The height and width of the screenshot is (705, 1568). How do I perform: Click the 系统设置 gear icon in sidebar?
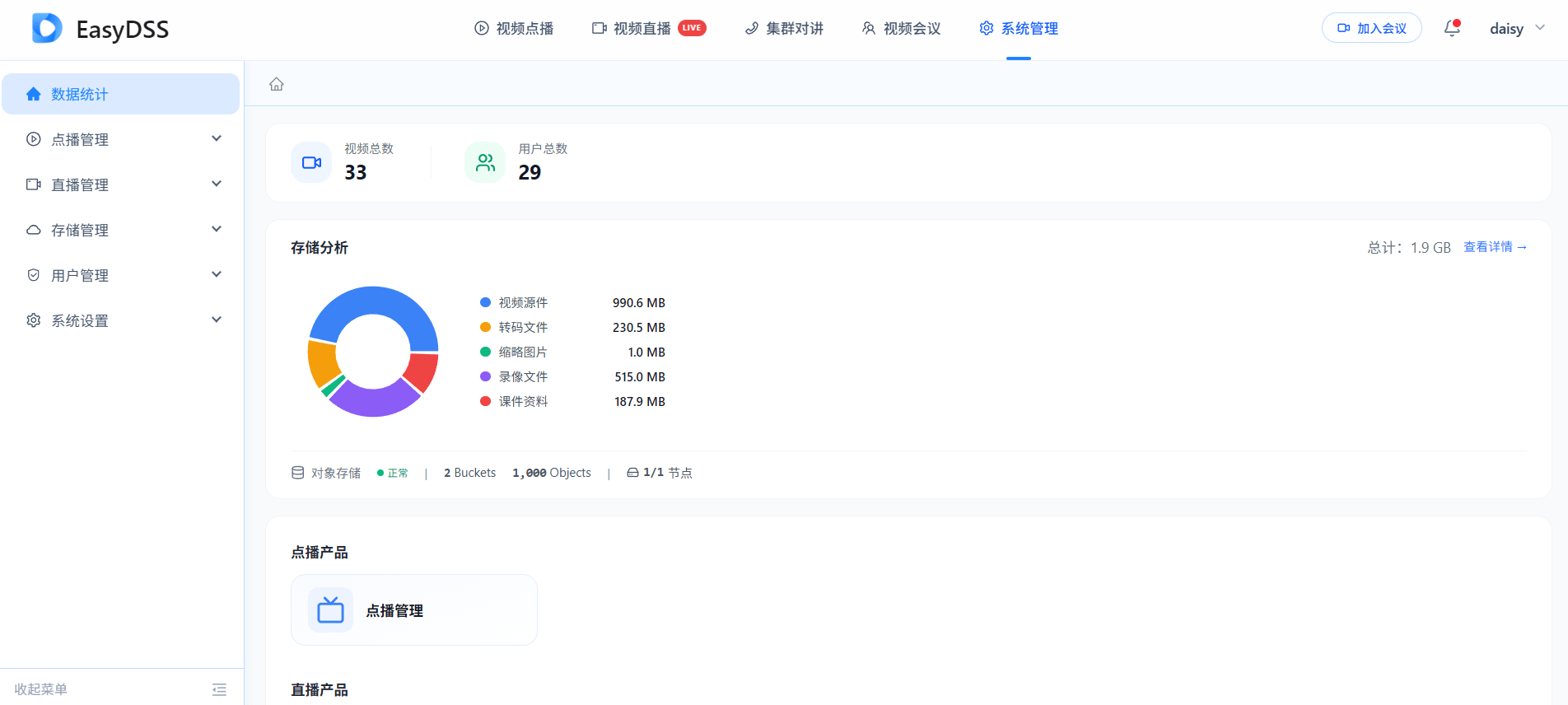[x=34, y=320]
